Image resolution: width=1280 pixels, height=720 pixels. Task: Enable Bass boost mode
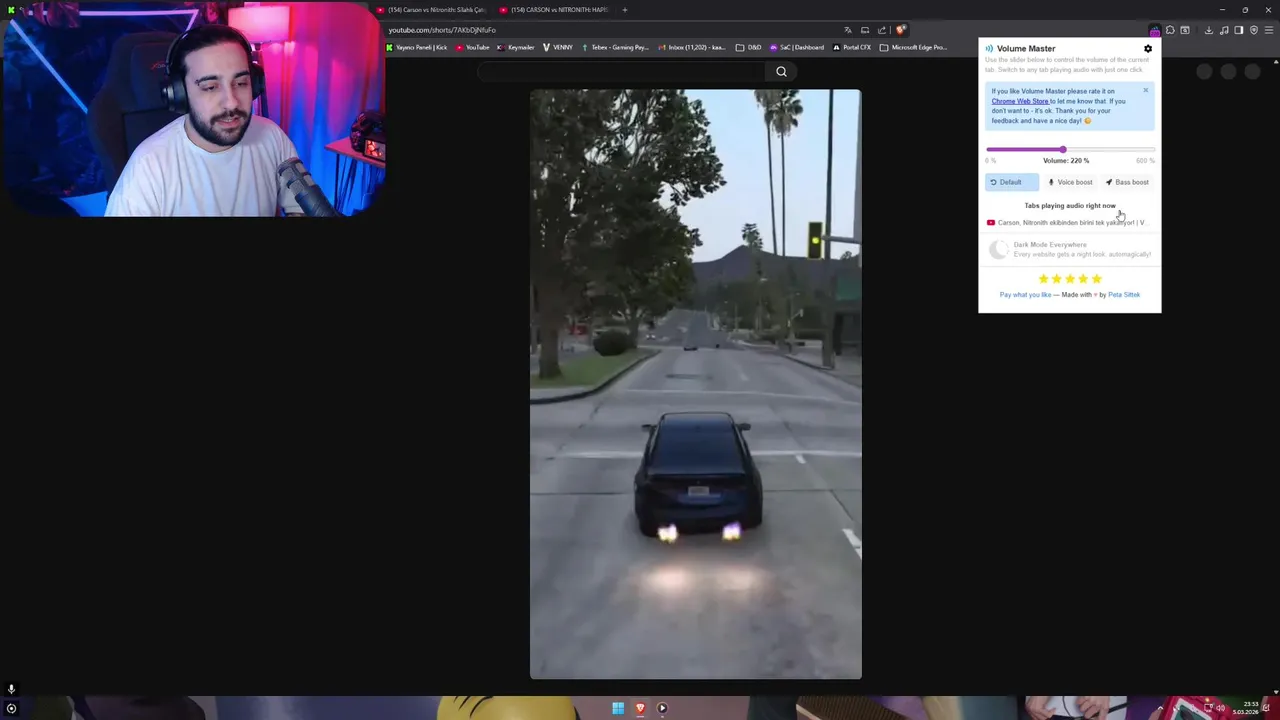click(x=1127, y=182)
